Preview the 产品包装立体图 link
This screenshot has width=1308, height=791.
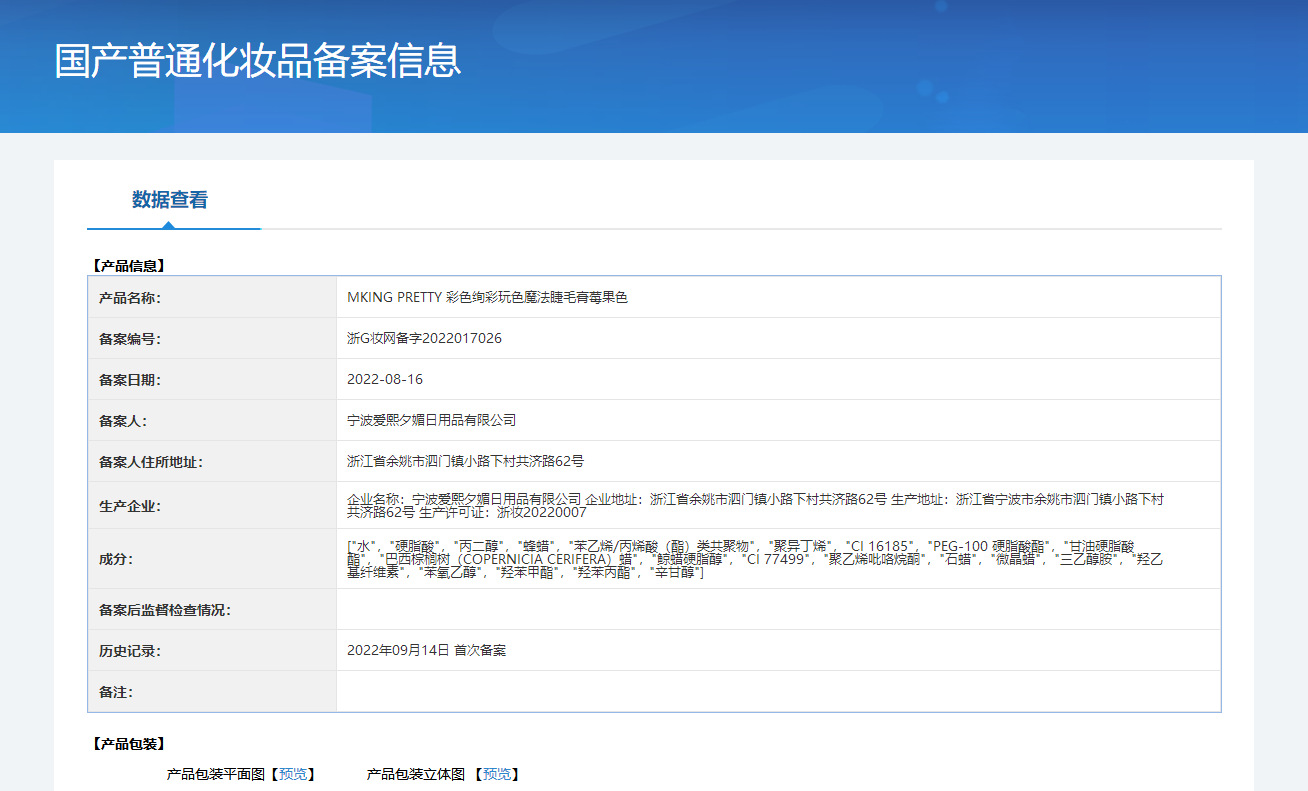click(497, 774)
